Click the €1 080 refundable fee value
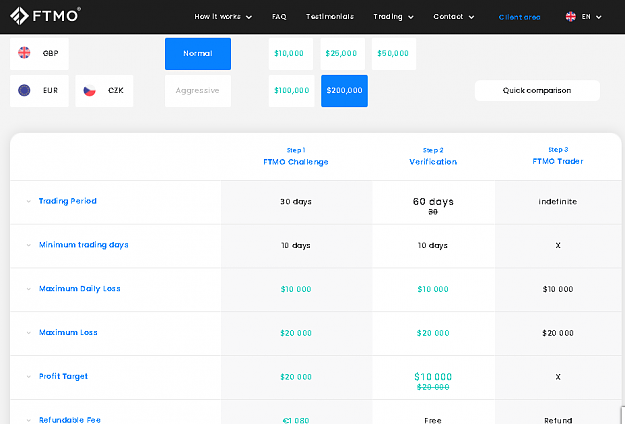 tap(296, 420)
